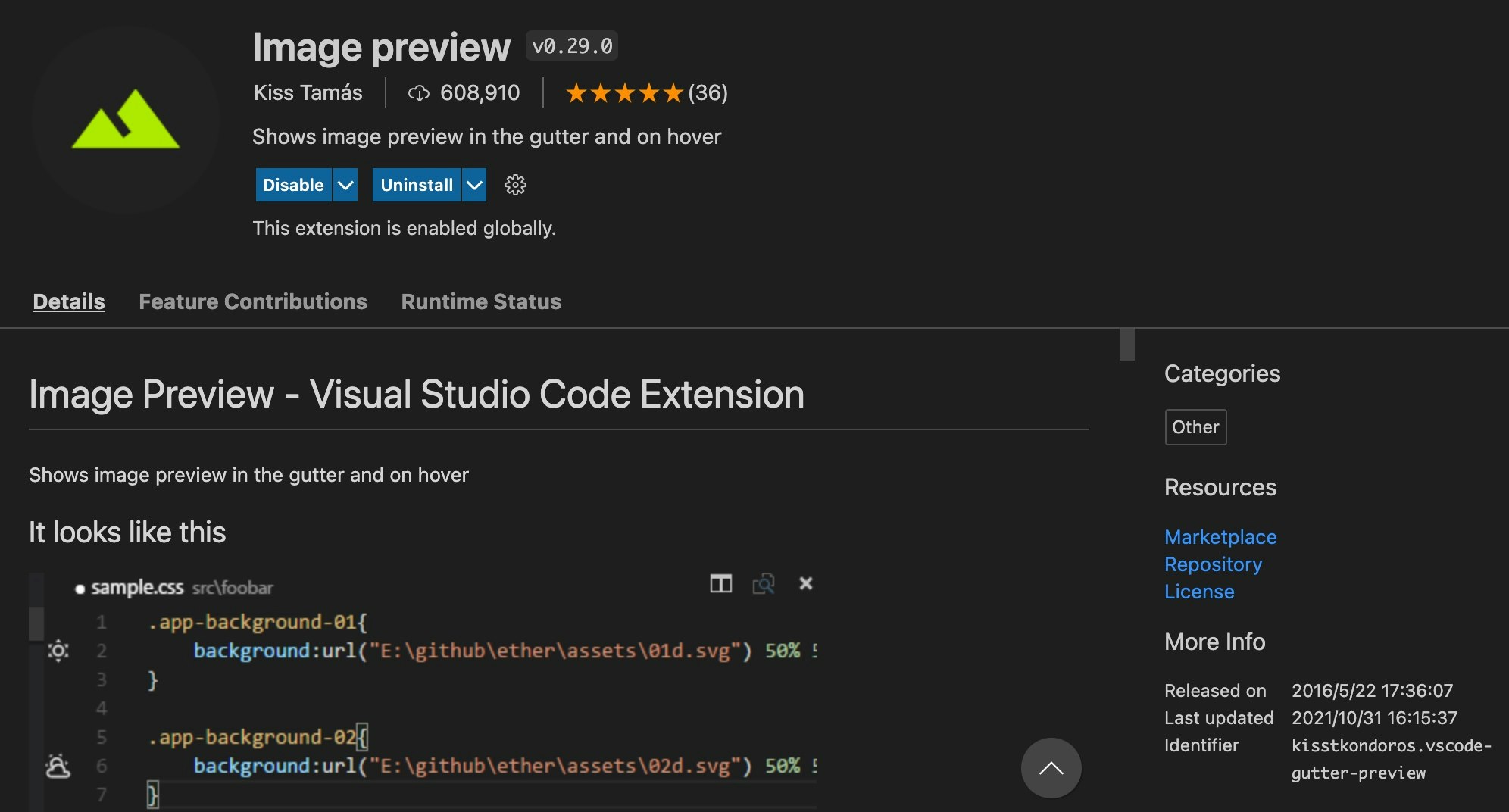Screen dimensions: 1509x812
Task: Click the last updated date 2021/10/31 16:15:37
Action: [x=1374, y=718]
